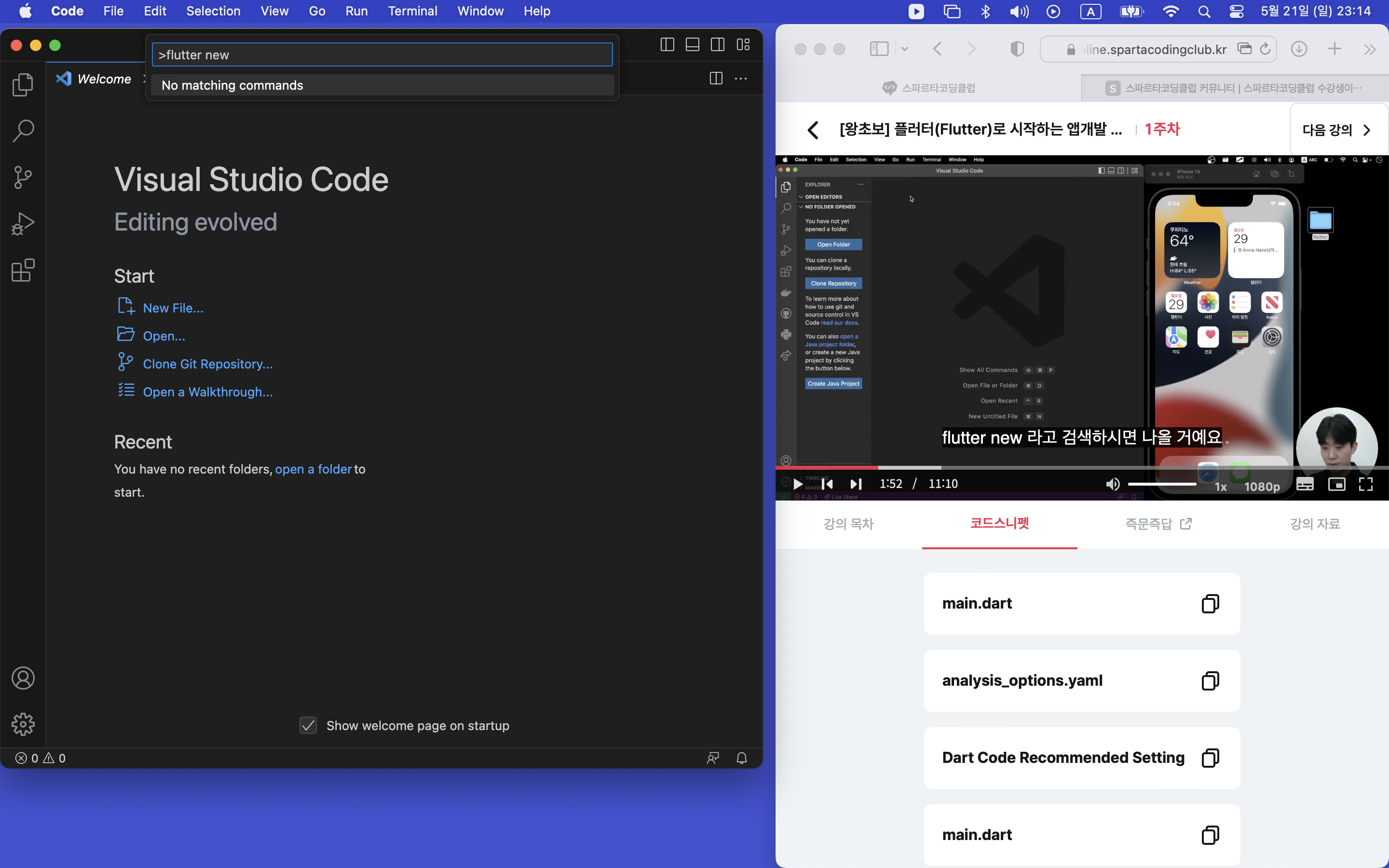Open the Customize Layout icon
Image resolution: width=1389 pixels, height=868 pixels.
[x=743, y=45]
